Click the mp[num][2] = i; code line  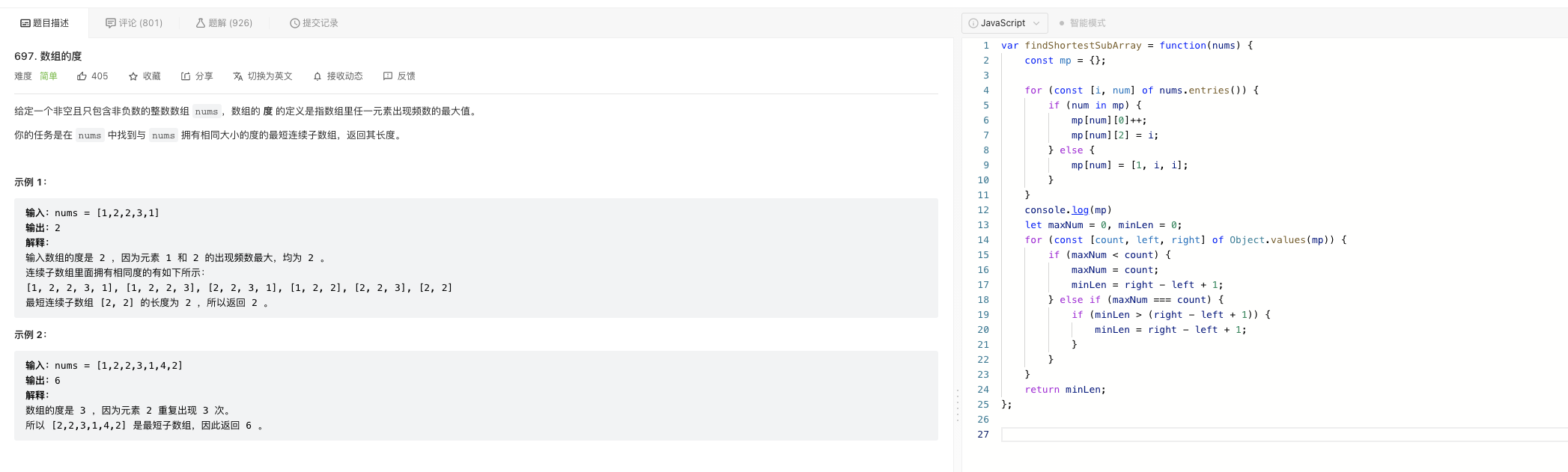[1114, 135]
